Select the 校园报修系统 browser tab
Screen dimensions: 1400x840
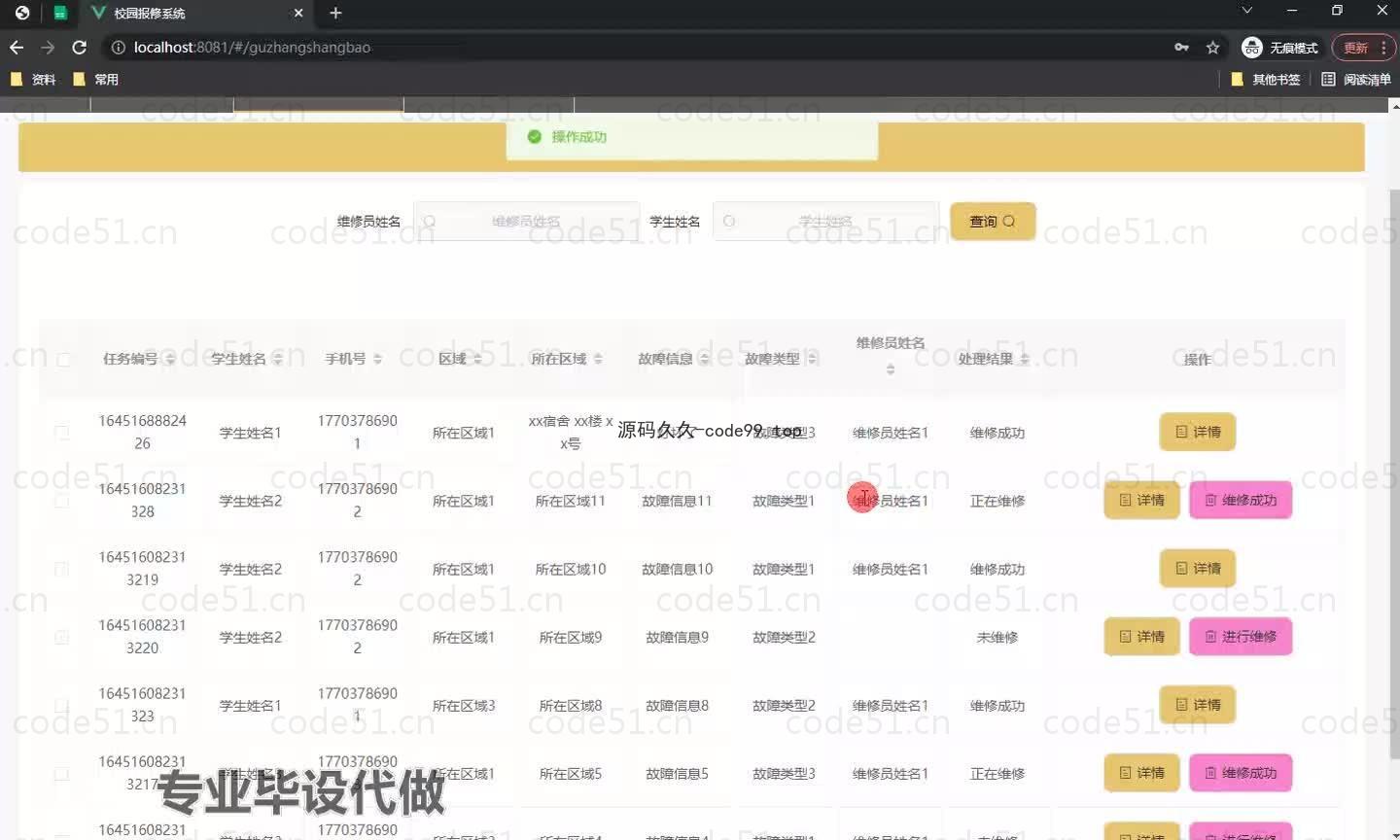(x=197, y=13)
